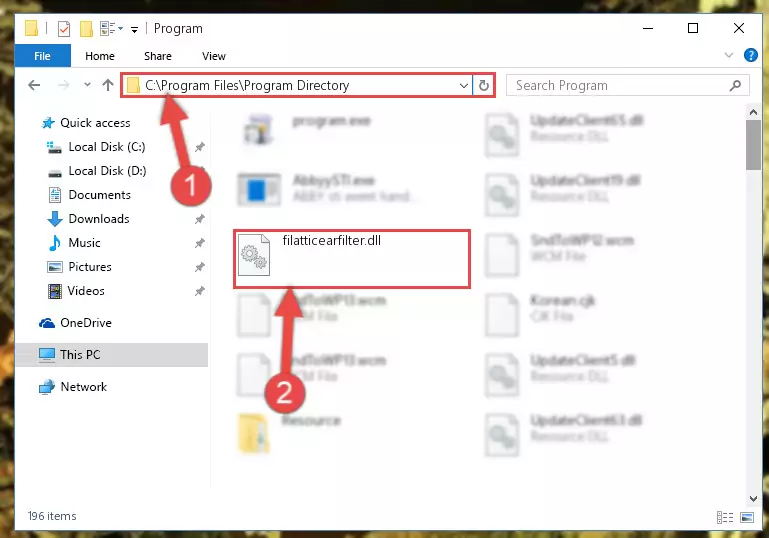Switch to Details view icon
The image size is (769, 538).
tap(725, 517)
